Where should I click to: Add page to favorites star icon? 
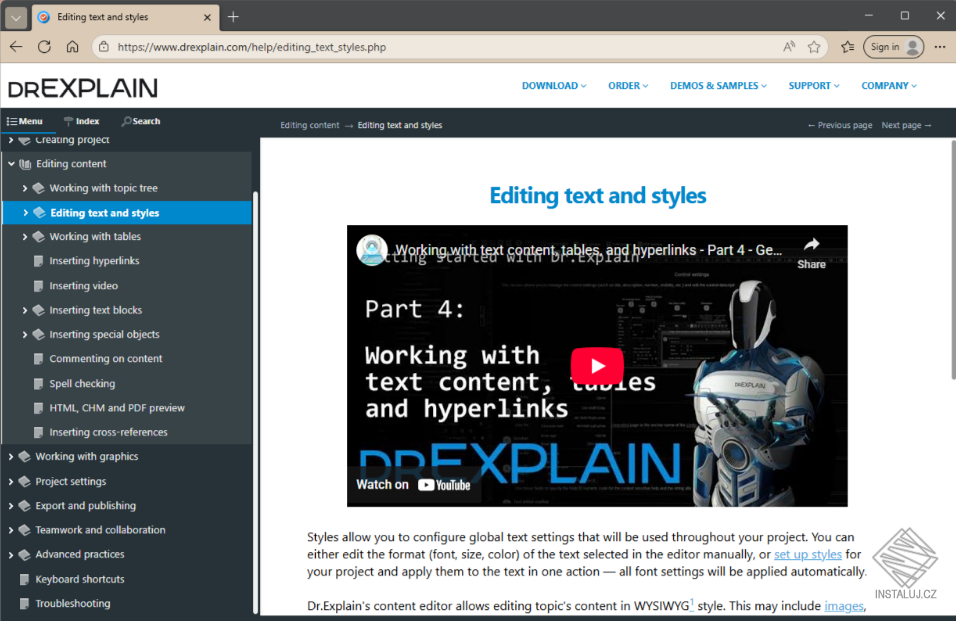(814, 47)
